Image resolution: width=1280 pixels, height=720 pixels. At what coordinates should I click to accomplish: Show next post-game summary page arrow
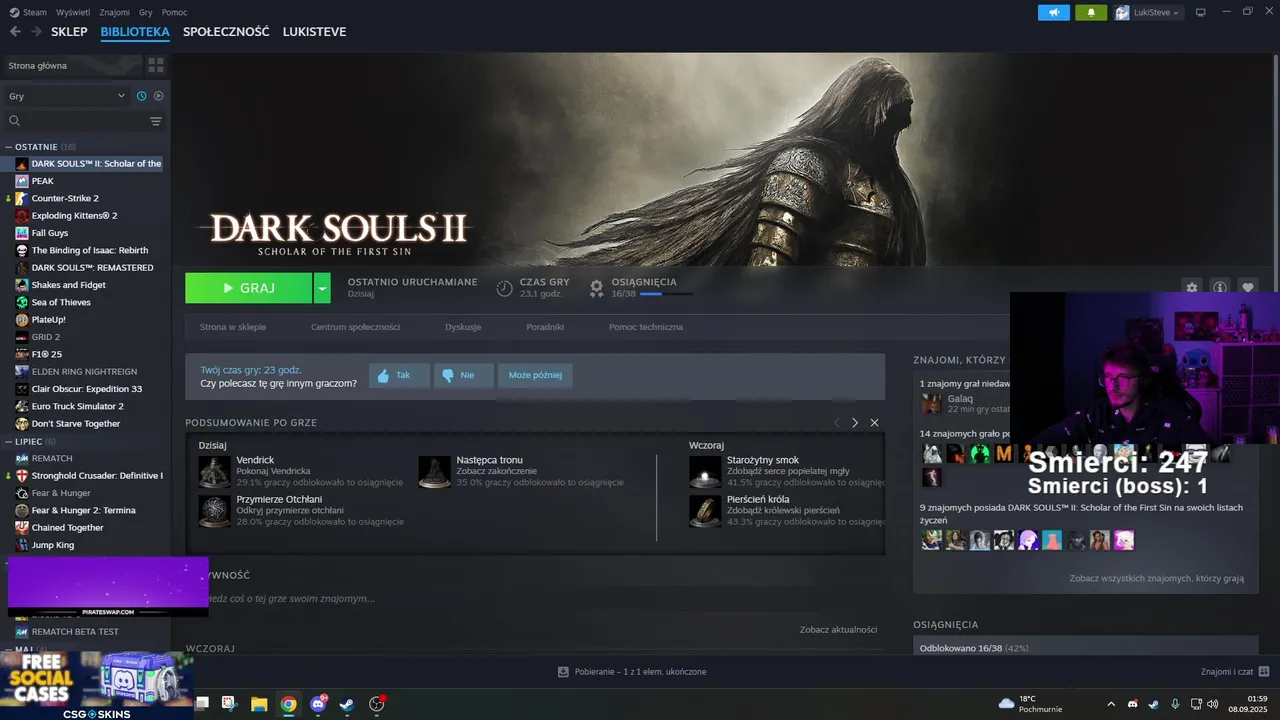(855, 423)
